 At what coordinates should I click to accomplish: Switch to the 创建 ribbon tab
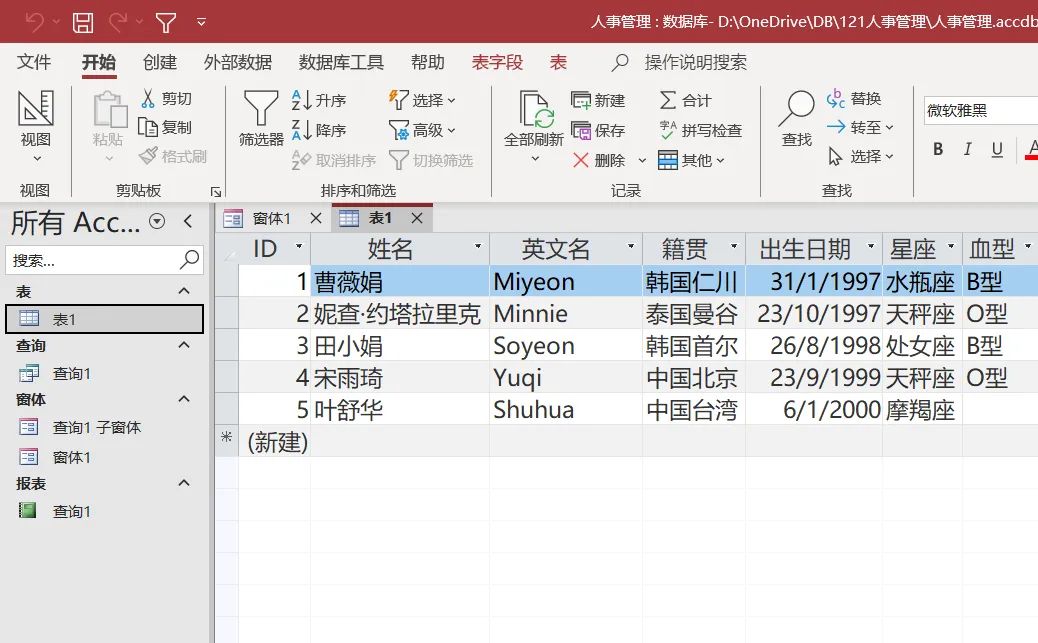[159, 62]
